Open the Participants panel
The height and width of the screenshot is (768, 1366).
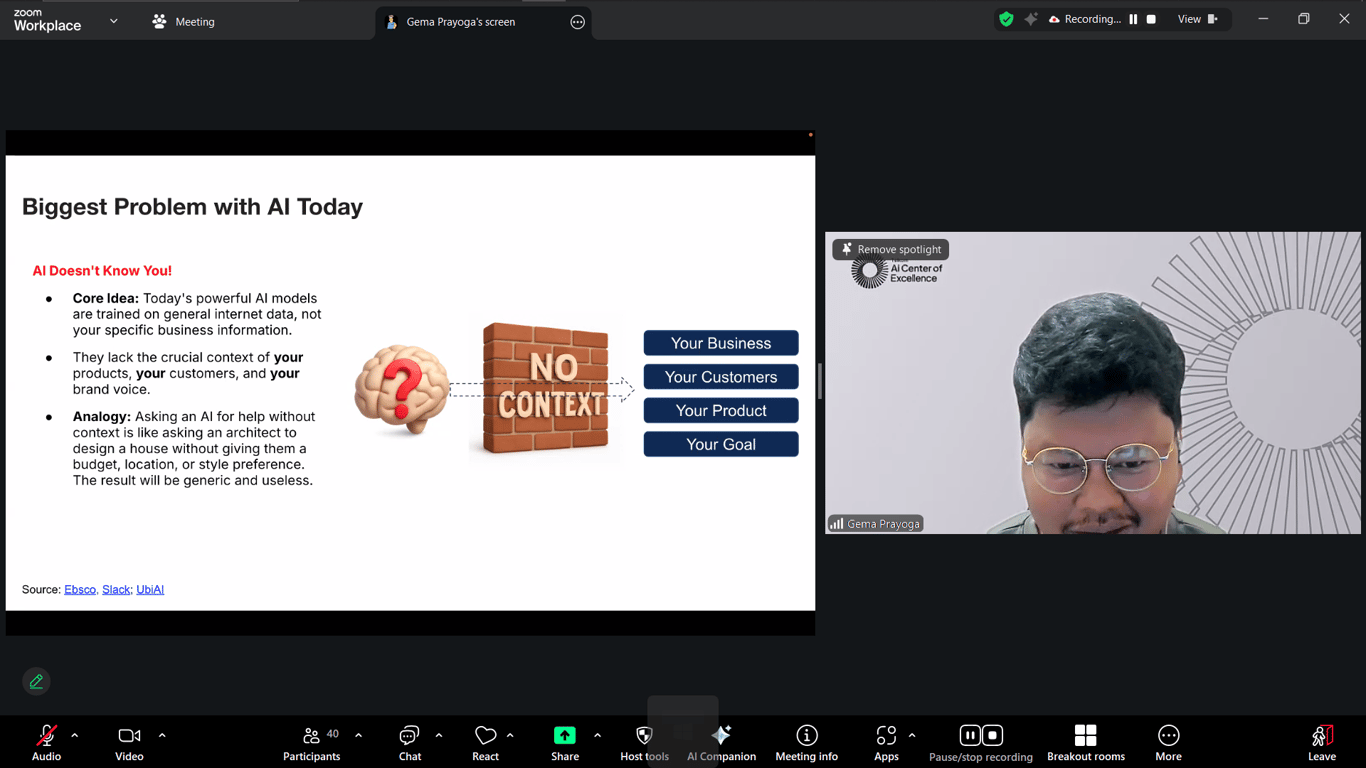point(311,743)
